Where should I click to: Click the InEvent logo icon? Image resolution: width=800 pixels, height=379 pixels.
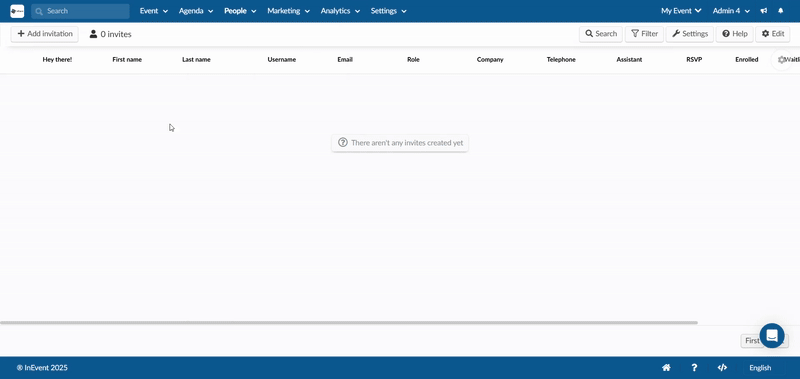click(x=17, y=11)
